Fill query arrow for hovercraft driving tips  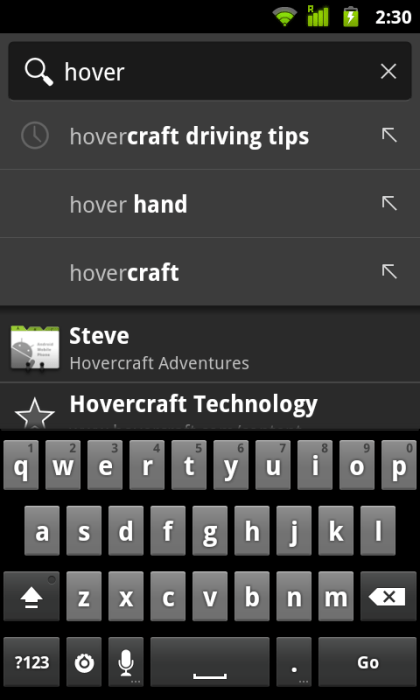(389, 135)
